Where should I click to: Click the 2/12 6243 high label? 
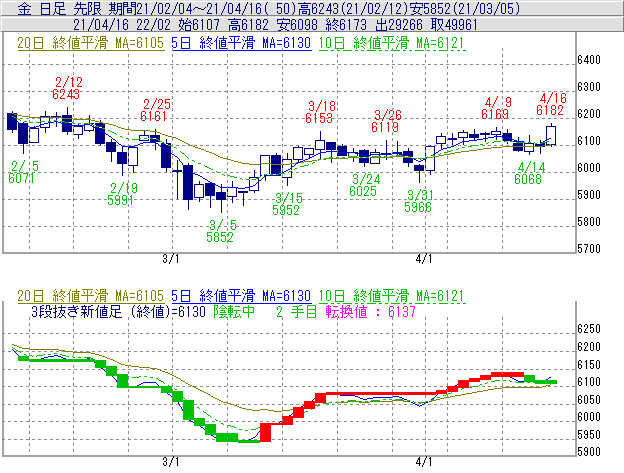[x=67, y=88]
